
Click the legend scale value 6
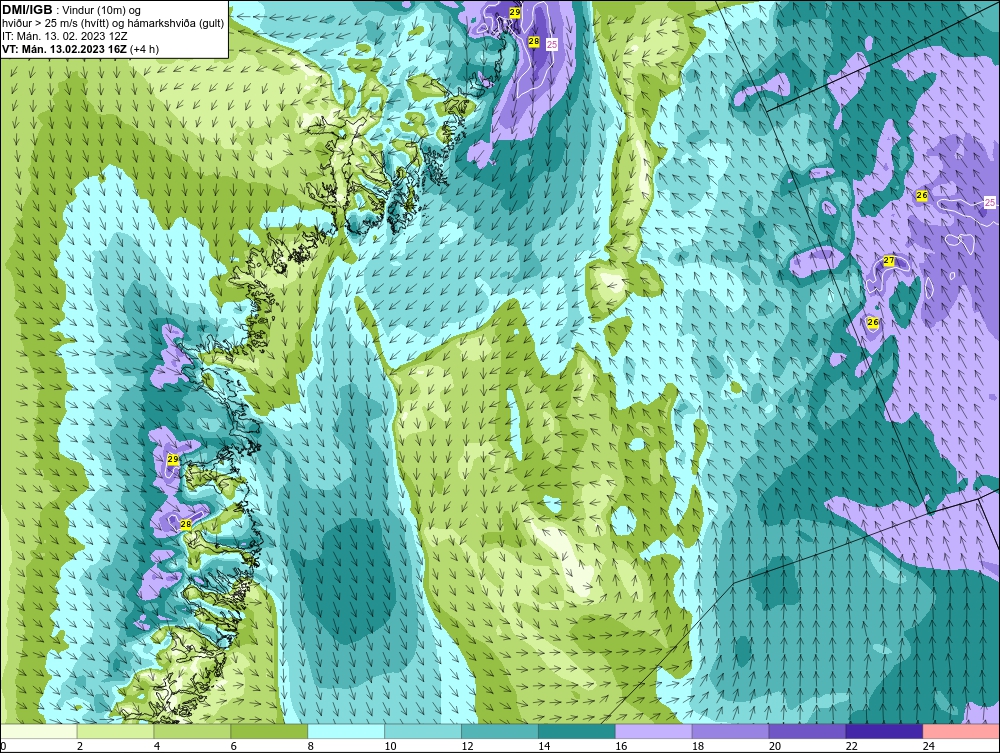coord(233,746)
